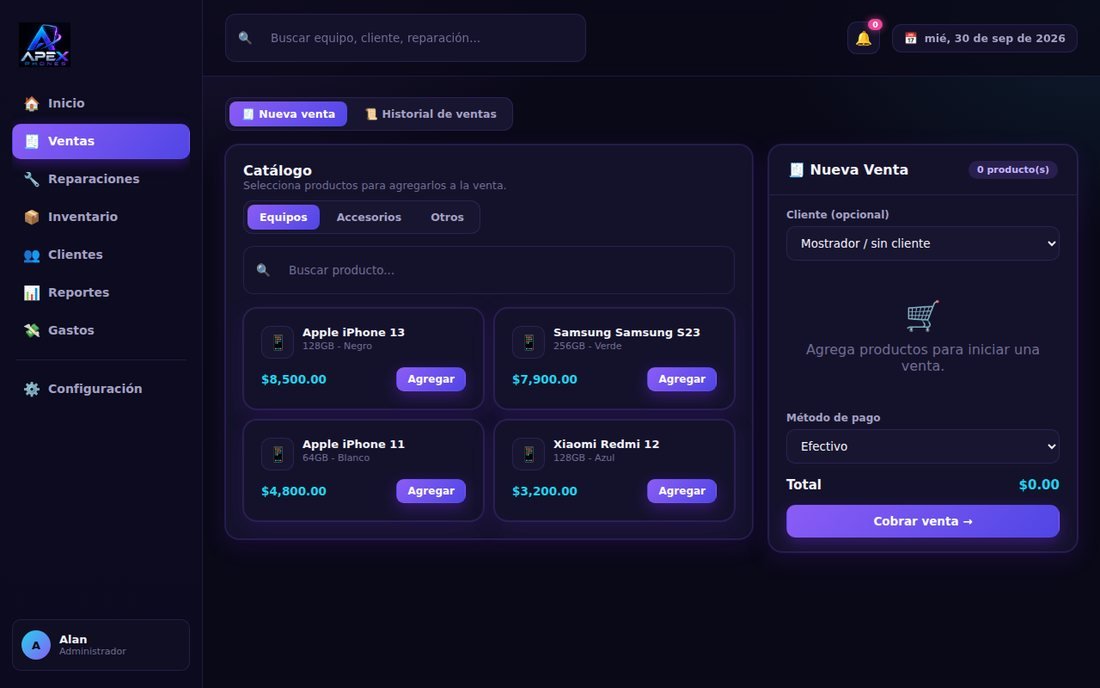Click the Apple iPhone 13 phone icon
The width and height of the screenshot is (1100, 688).
coord(278,342)
